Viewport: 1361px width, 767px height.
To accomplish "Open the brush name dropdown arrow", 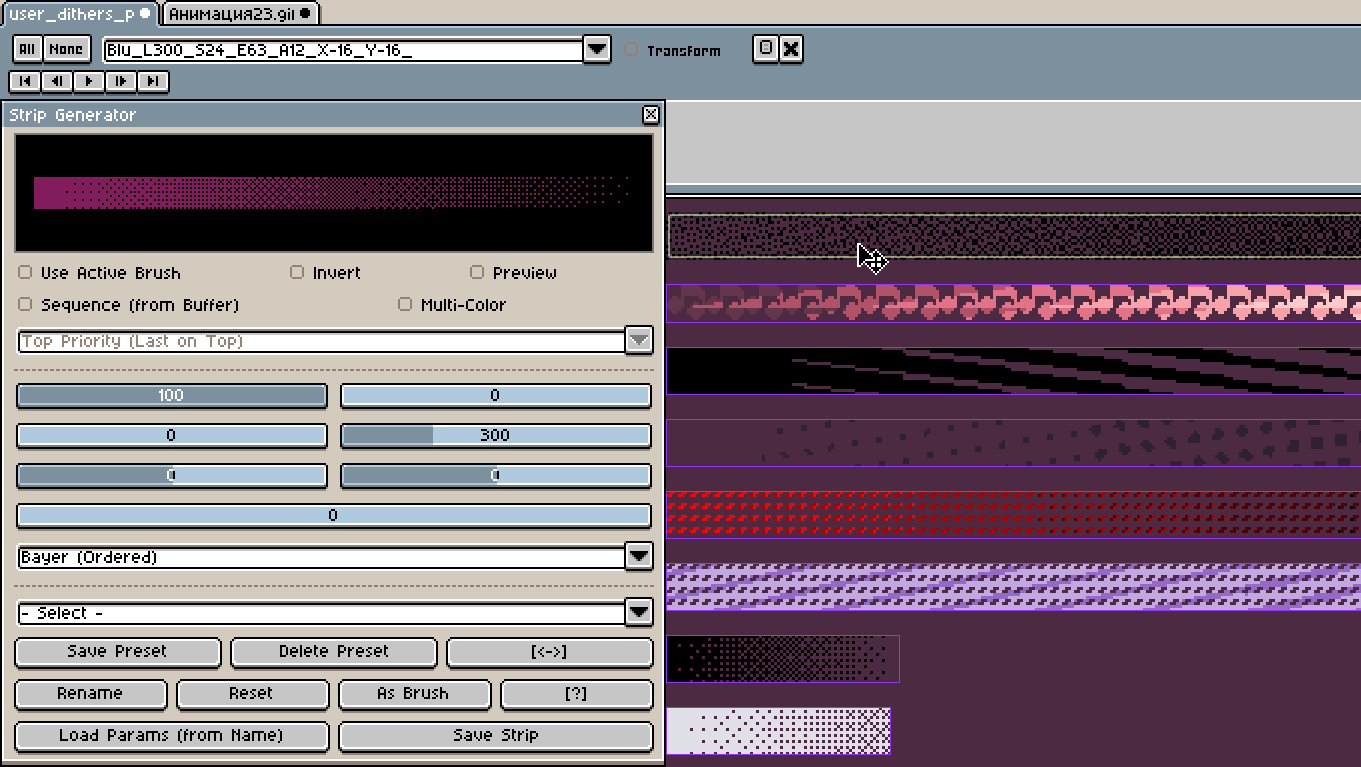I will [x=597, y=49].
